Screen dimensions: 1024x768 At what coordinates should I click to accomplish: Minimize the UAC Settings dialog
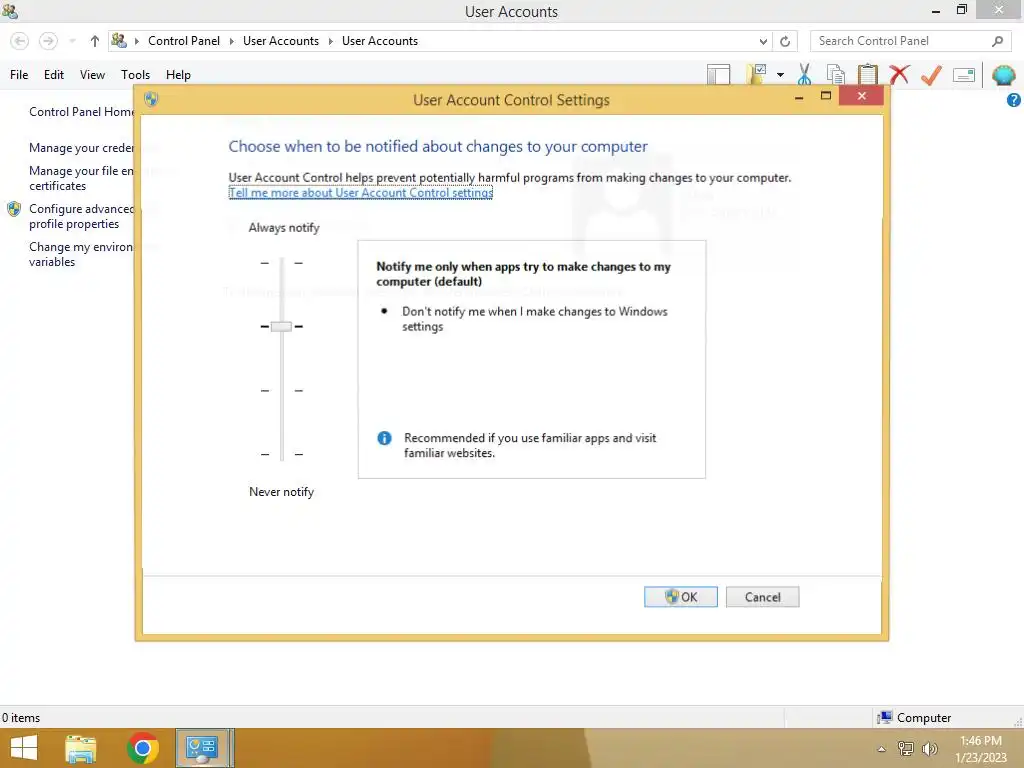coord(799,97)
